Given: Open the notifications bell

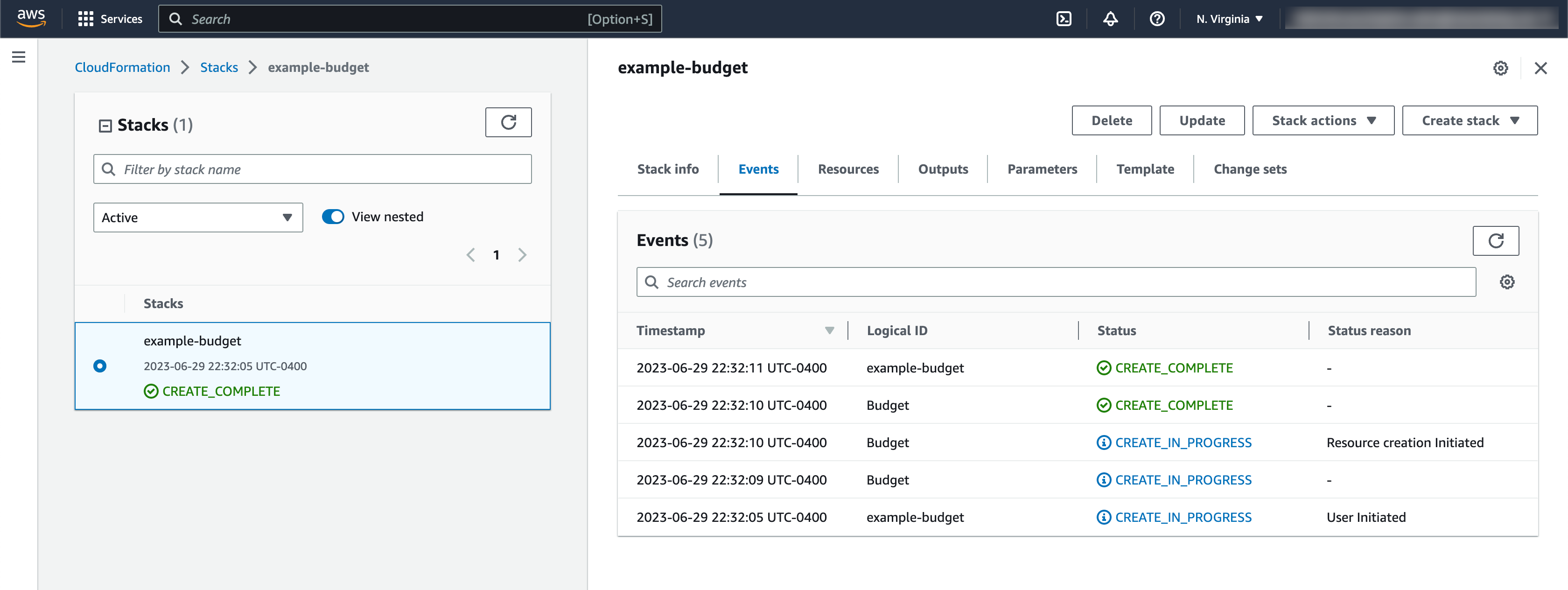Looking at the screenshot, I should 1110,19.
